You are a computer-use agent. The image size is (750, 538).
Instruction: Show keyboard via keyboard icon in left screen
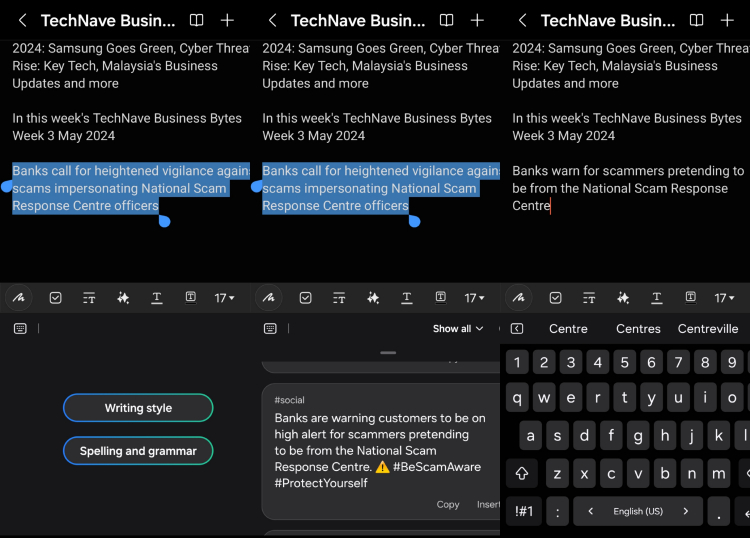click(x=20, y=329)
